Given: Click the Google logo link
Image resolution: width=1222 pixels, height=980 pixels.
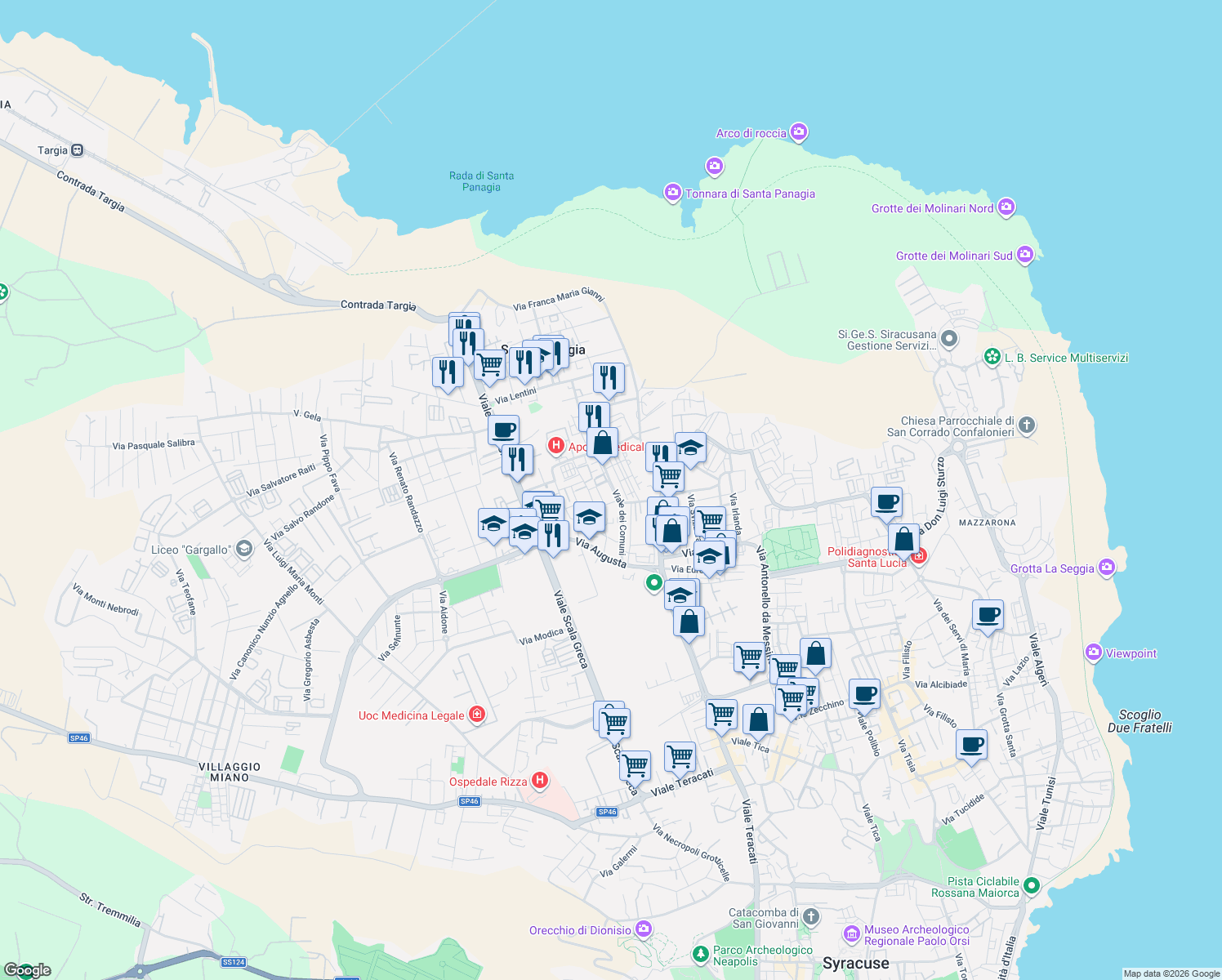Looking at the screenshot, I should click(x=27, y=969).
